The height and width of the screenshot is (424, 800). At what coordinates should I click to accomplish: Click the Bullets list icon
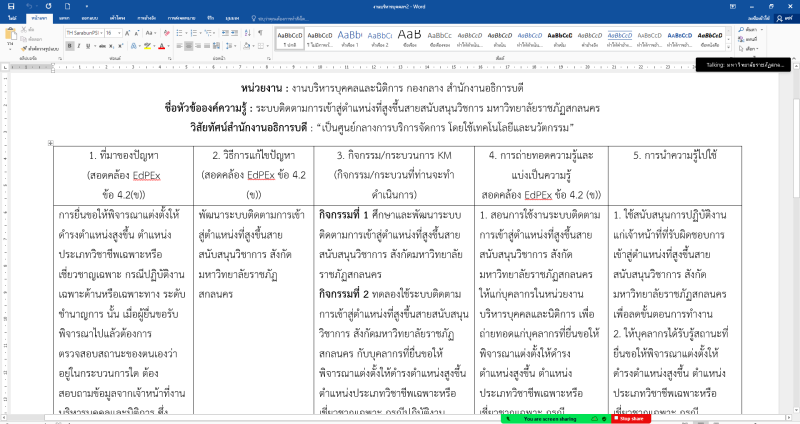tap(180, 33)
